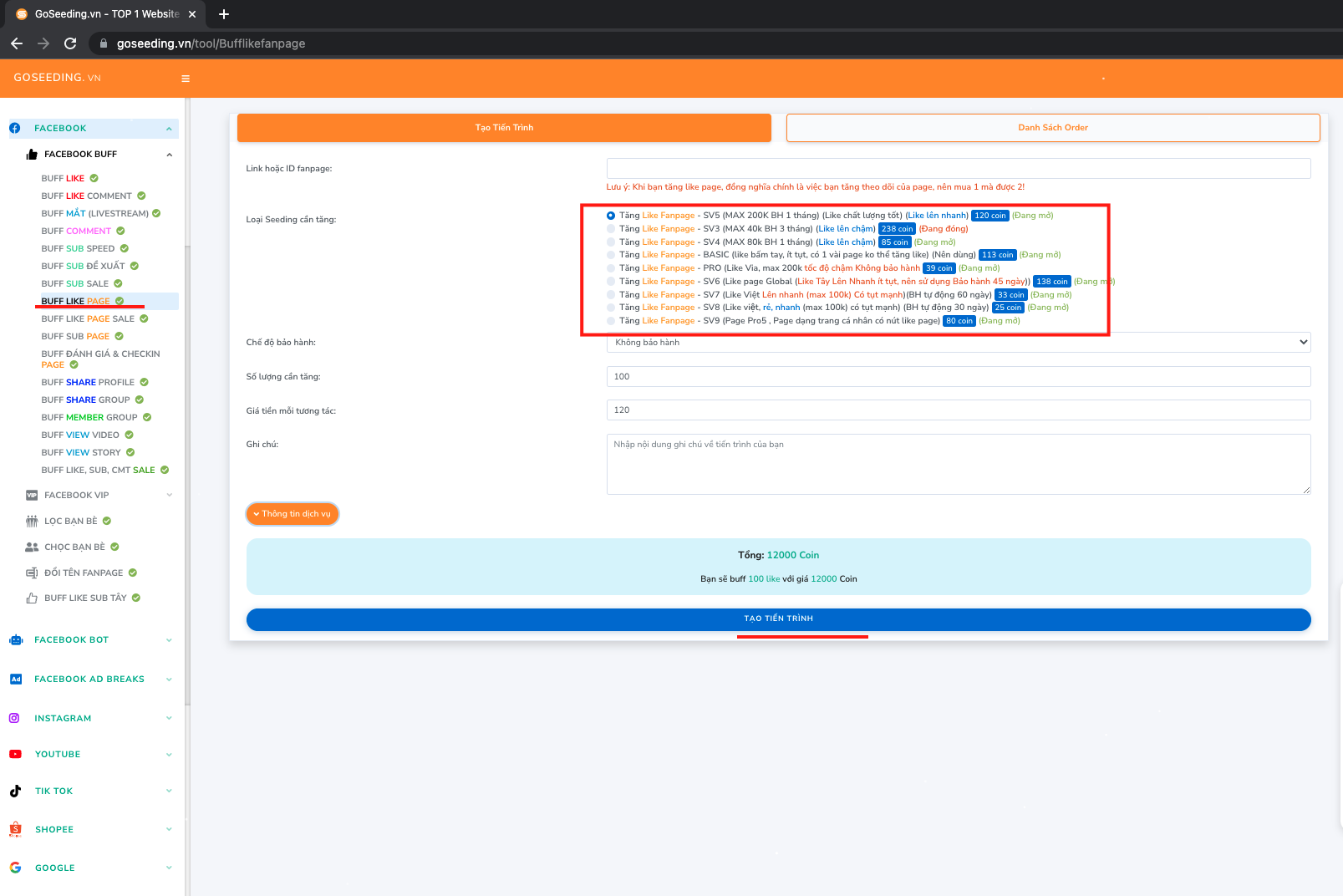
Task: Click the Lọc Bạn Bè people icon
Action: (32, 521)
